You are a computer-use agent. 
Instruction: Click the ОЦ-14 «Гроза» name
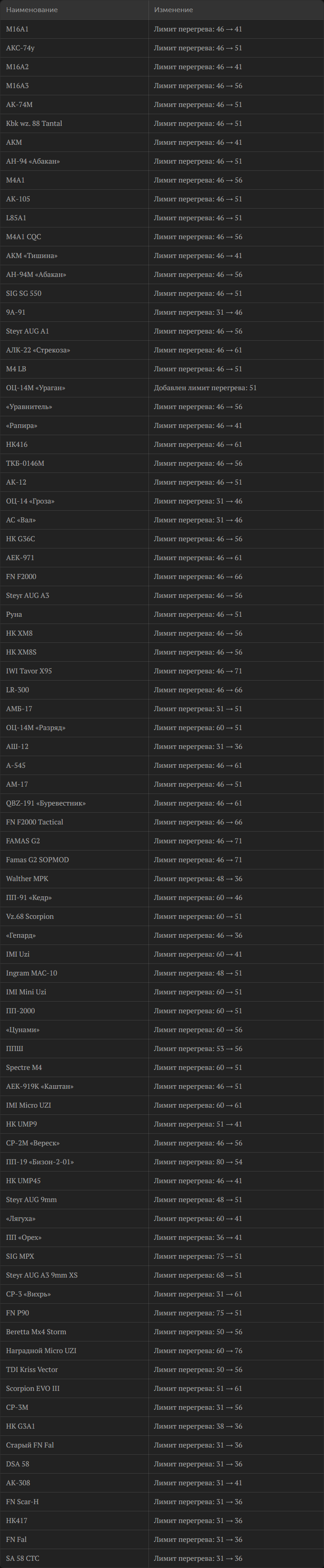pos(31,501)
